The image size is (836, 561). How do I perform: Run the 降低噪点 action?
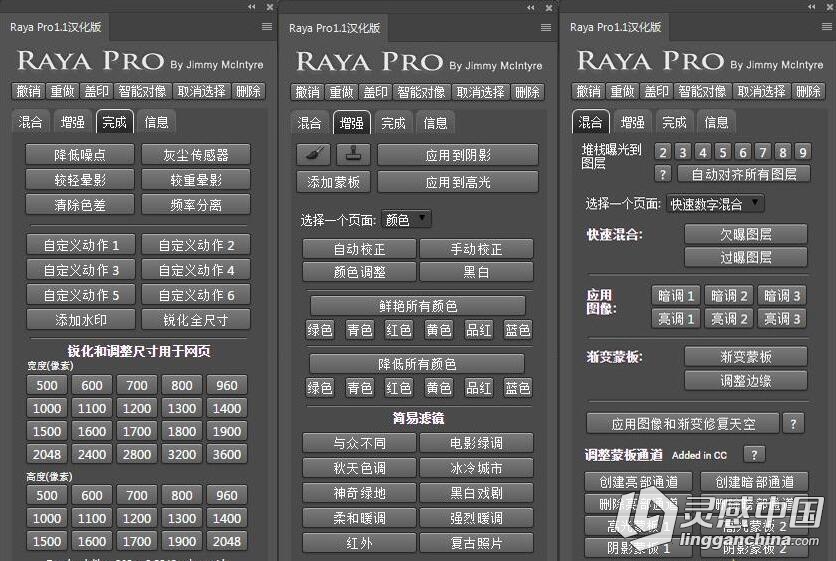(x=80, y=155)
